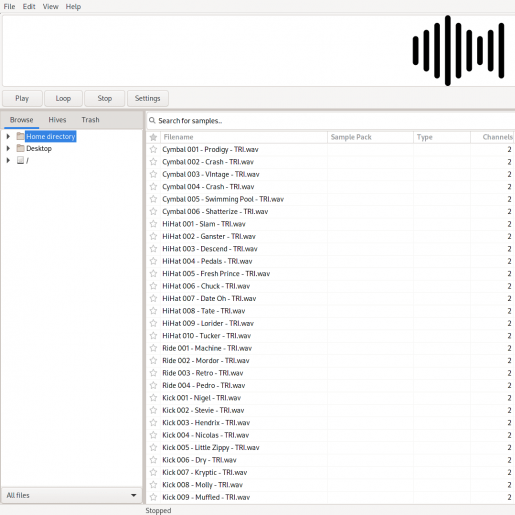Sort by the Filename column header

244,137
